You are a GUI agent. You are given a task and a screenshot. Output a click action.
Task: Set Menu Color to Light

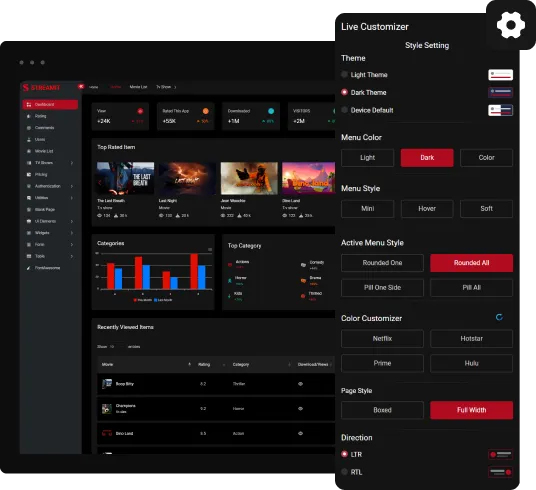pos(367,158)
